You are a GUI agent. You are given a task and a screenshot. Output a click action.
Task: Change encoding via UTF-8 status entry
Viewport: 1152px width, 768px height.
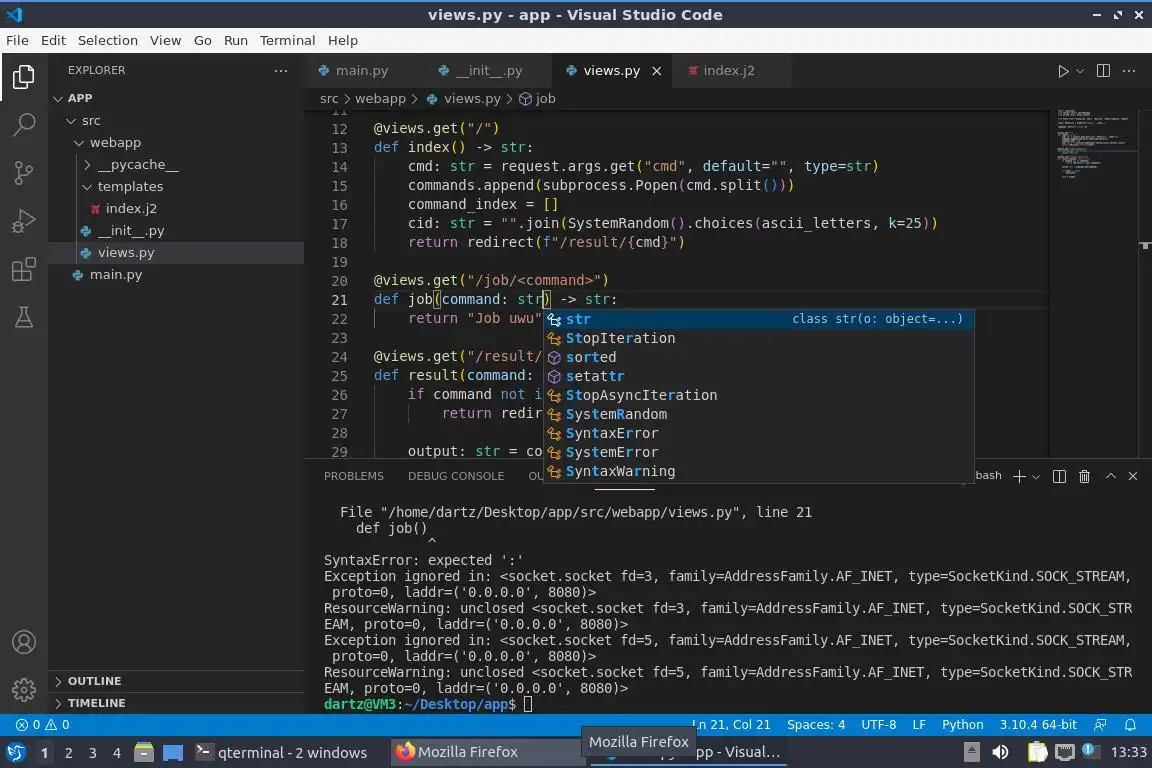click(x=878, y=725)
